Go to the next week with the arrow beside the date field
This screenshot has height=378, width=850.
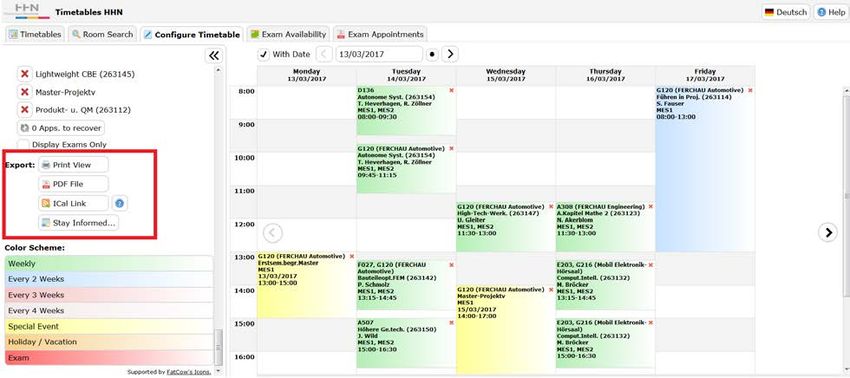pyautogui.click(x=450, y=54)
